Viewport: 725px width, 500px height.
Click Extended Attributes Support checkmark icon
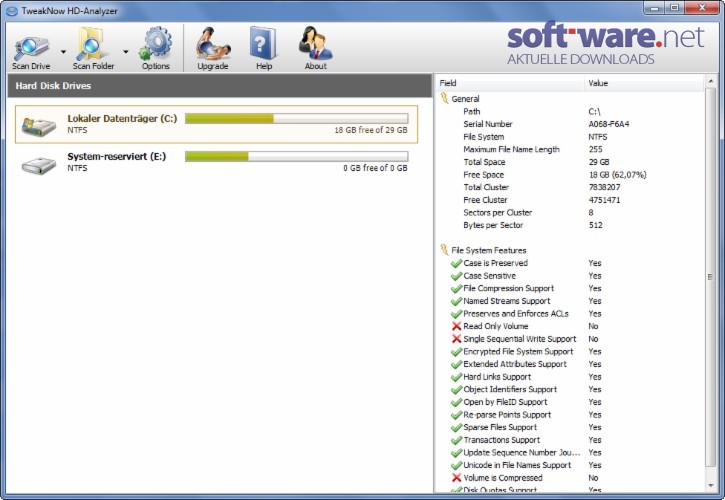456,364
